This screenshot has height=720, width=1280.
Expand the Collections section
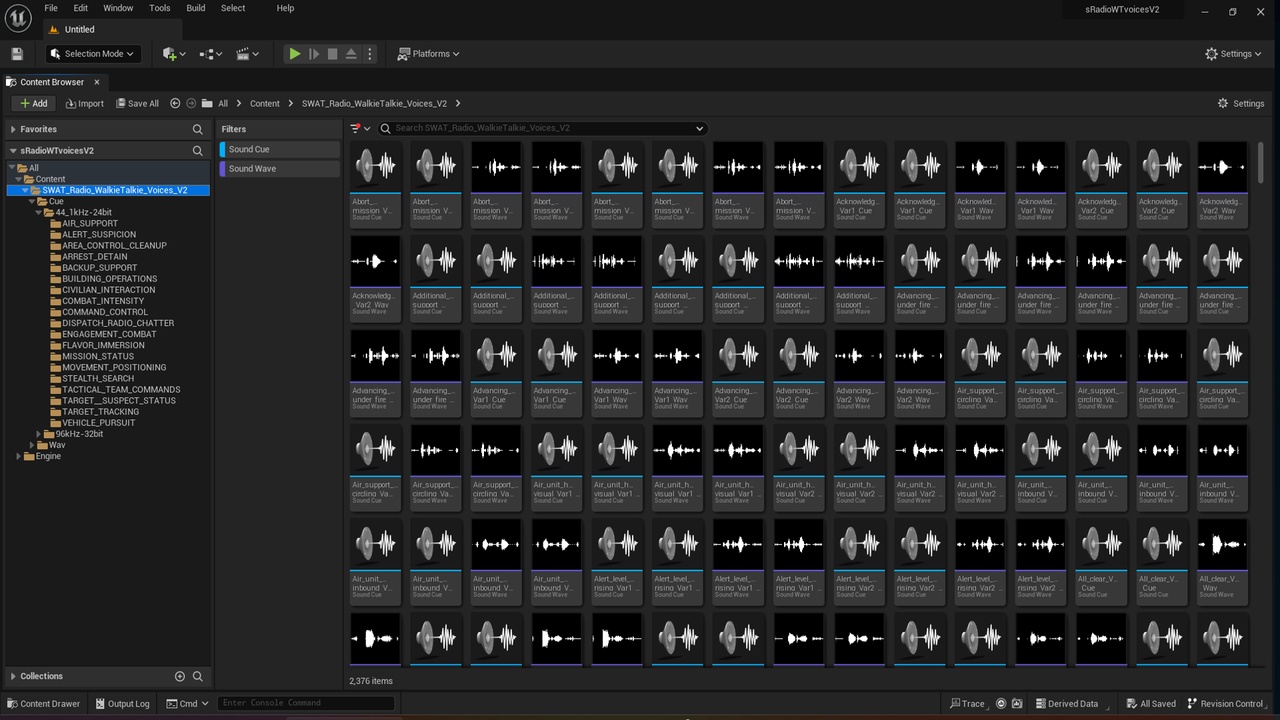[x=12, y=676]
